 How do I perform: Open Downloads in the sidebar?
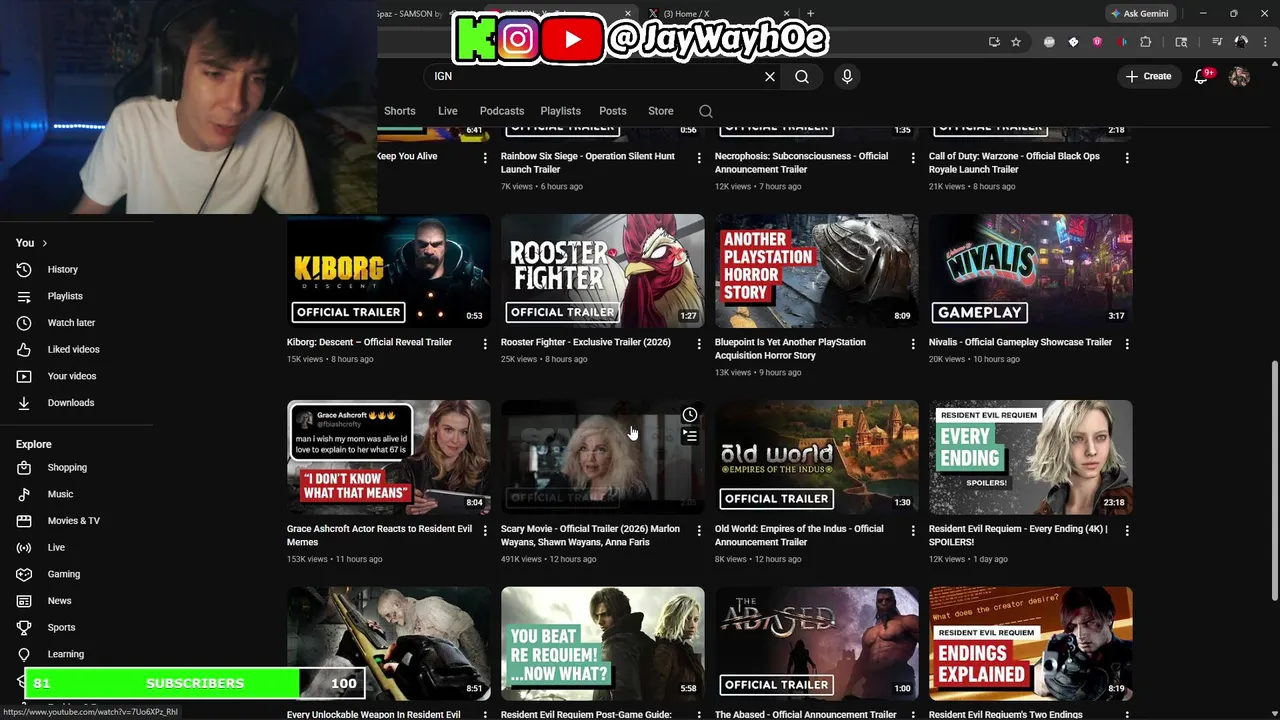click(71, 403)
